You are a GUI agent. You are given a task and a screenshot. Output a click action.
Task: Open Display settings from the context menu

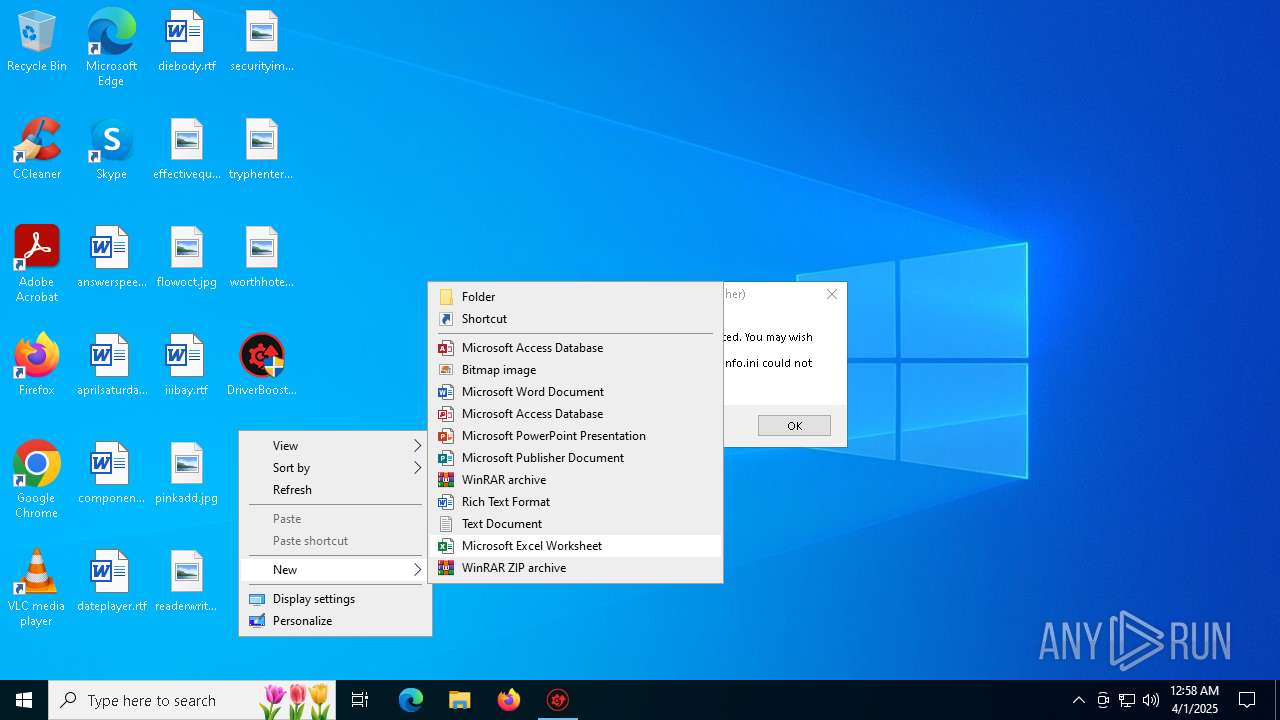pos(335,599)
